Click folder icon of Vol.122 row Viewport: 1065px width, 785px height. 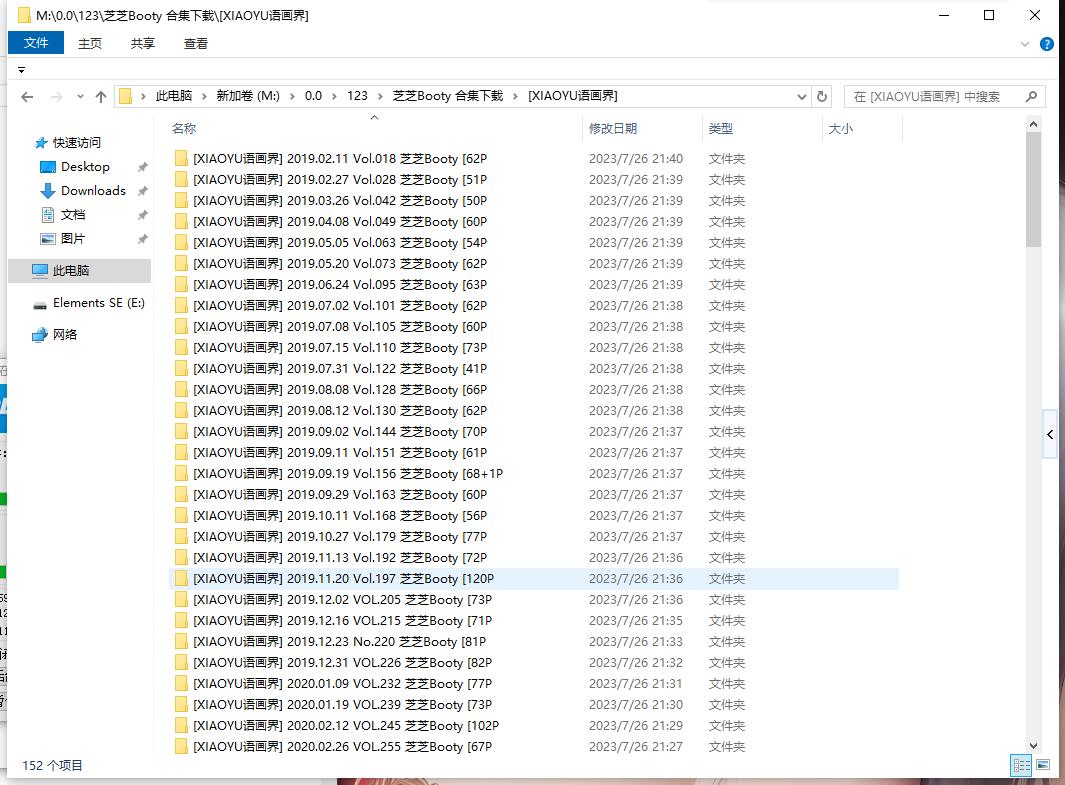181,369
